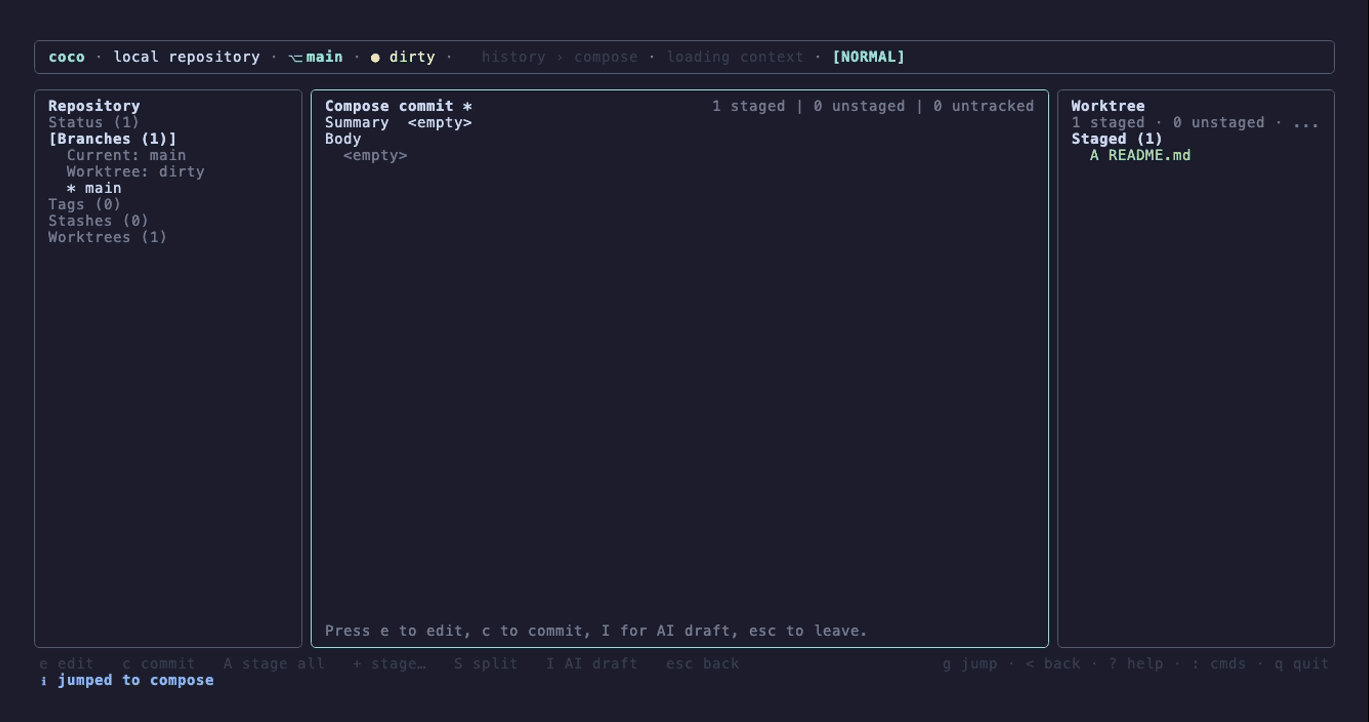Collapse the Staged (1) section
The image size is (1369, 722).
1117,139
